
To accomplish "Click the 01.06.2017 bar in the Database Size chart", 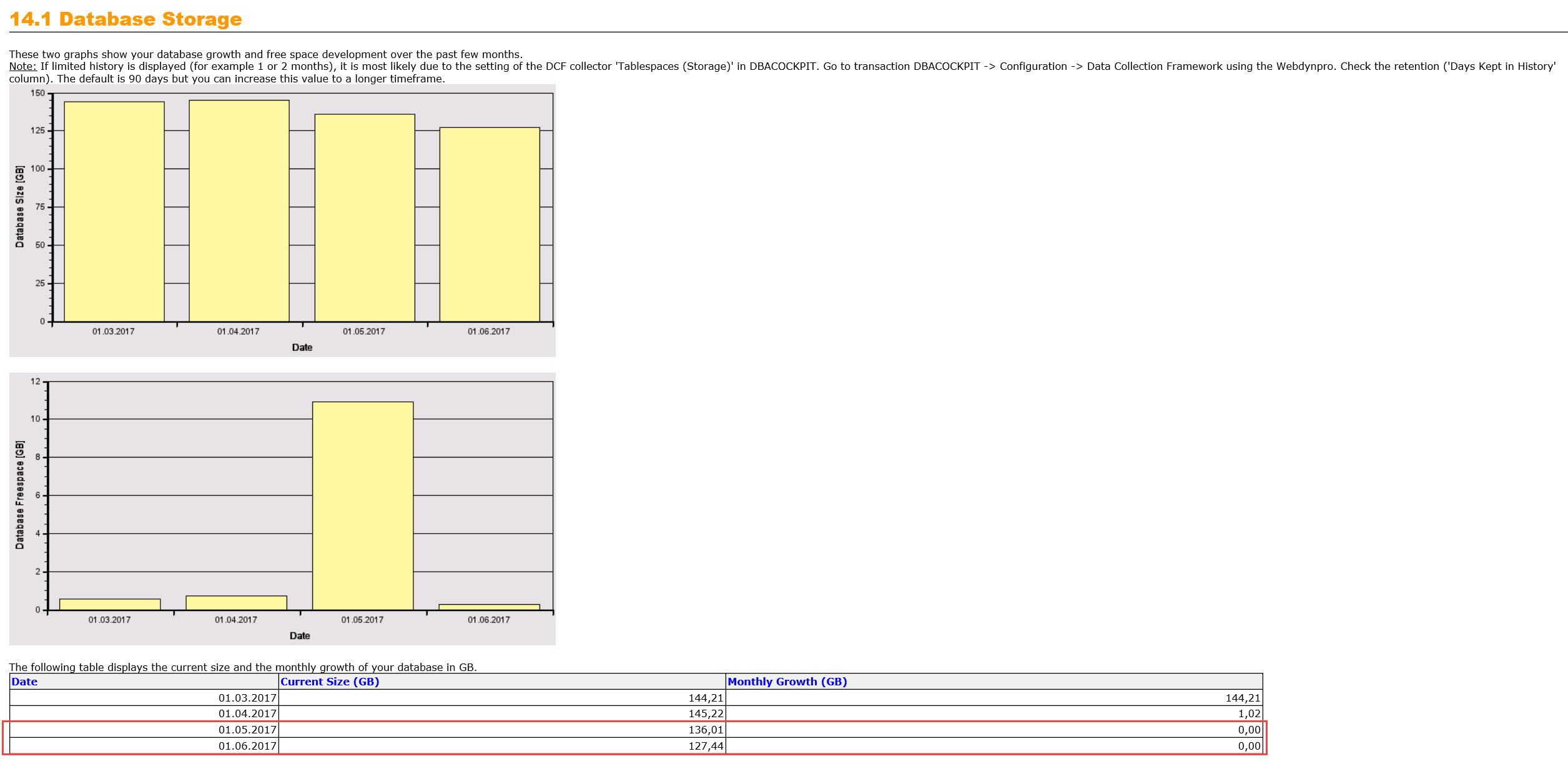I will click(490, 225).
